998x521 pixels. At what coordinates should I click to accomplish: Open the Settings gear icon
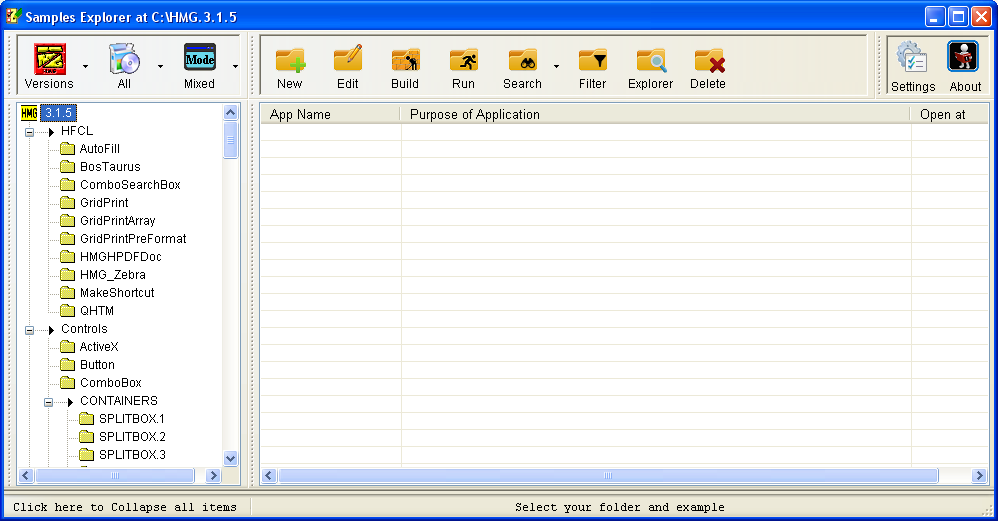[x=912, y=59]
